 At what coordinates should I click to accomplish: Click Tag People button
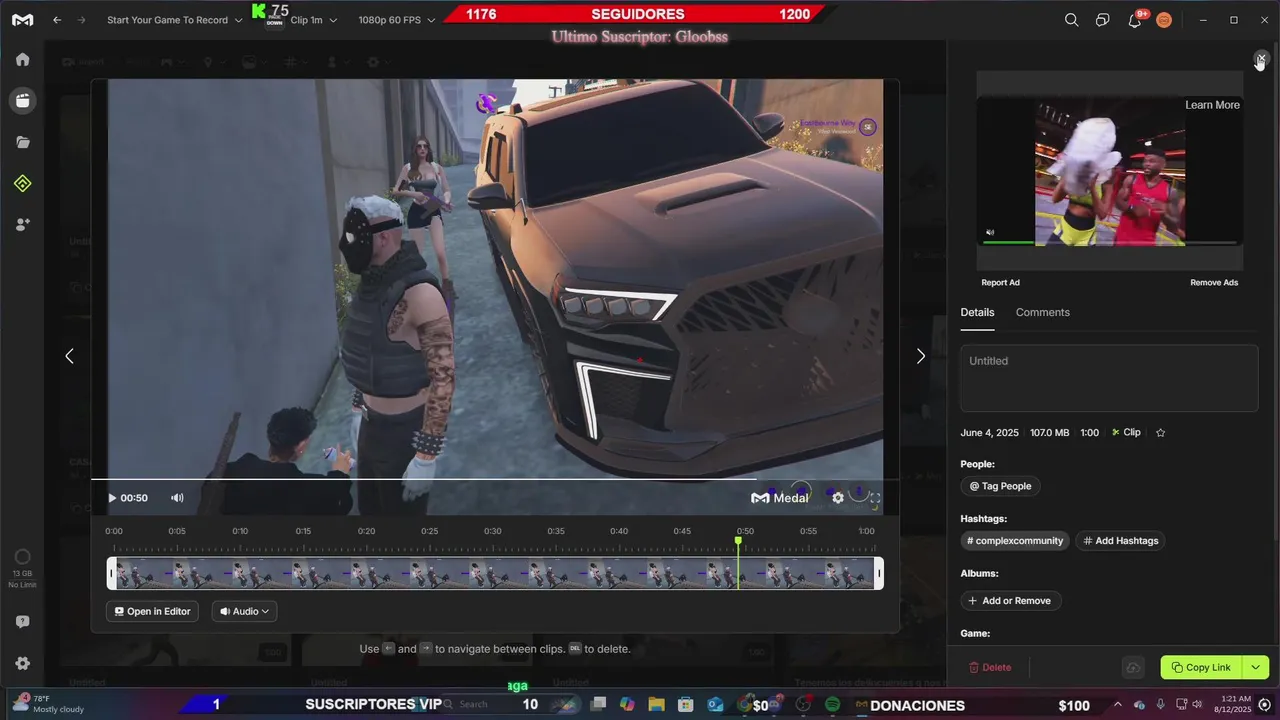pyautogui.click(x=1000, y=486)
